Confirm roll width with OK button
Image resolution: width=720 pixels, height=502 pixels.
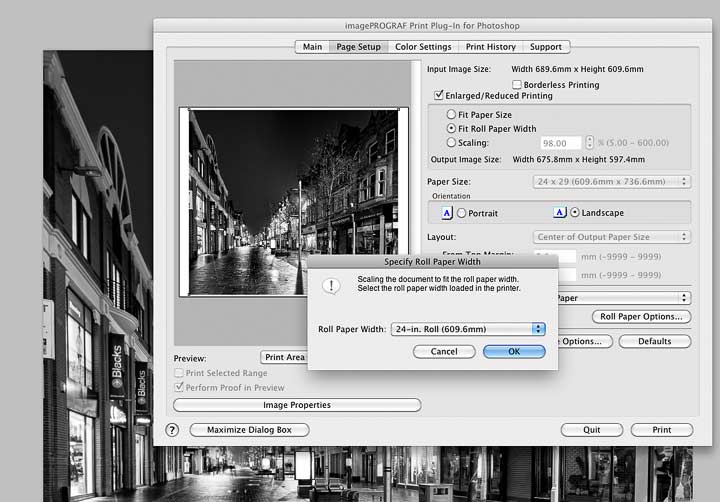pyautogui.click(x=514, y=351)
